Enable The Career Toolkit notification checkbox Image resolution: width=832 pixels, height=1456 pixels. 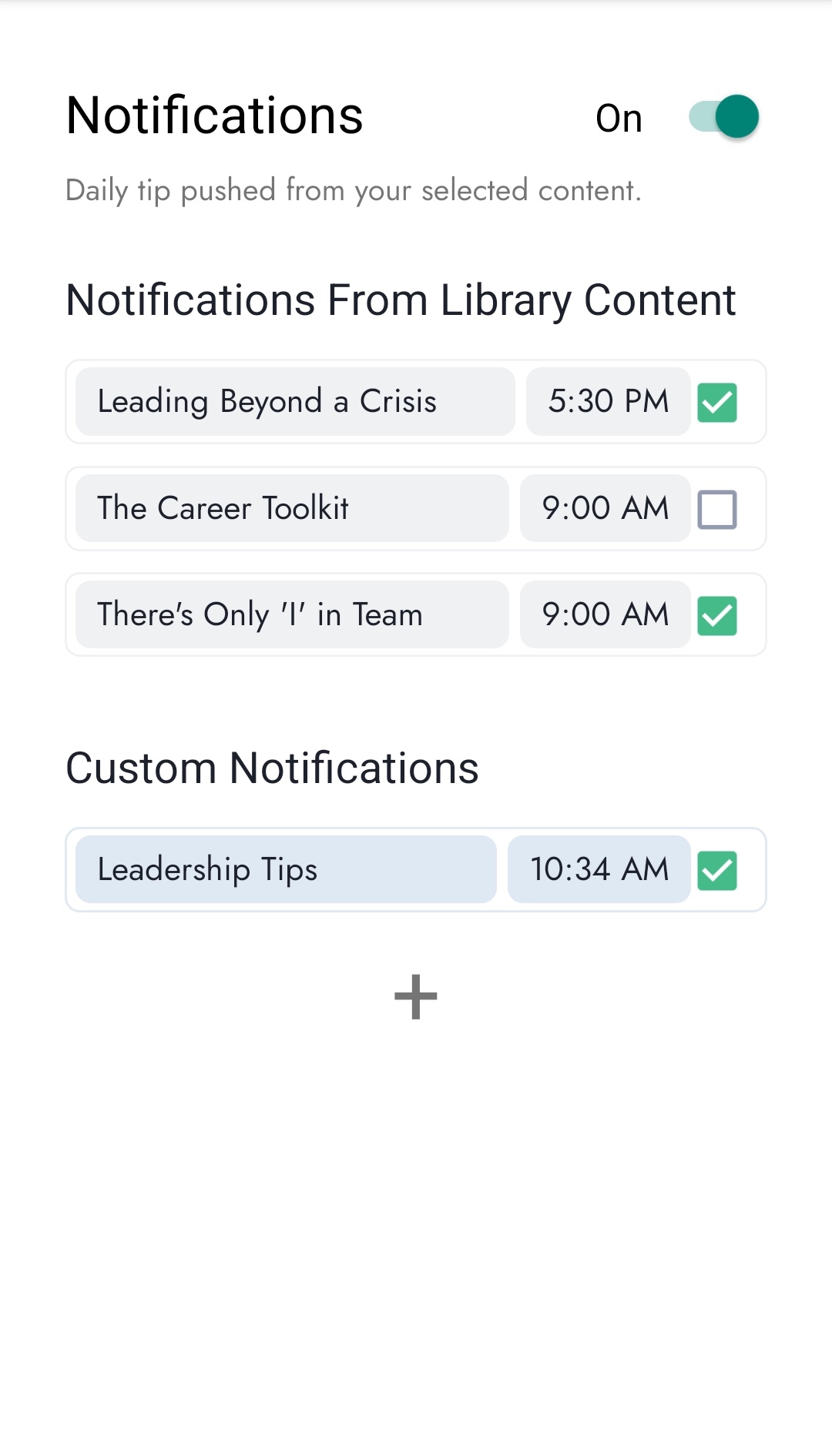click(x=717, y=509)
